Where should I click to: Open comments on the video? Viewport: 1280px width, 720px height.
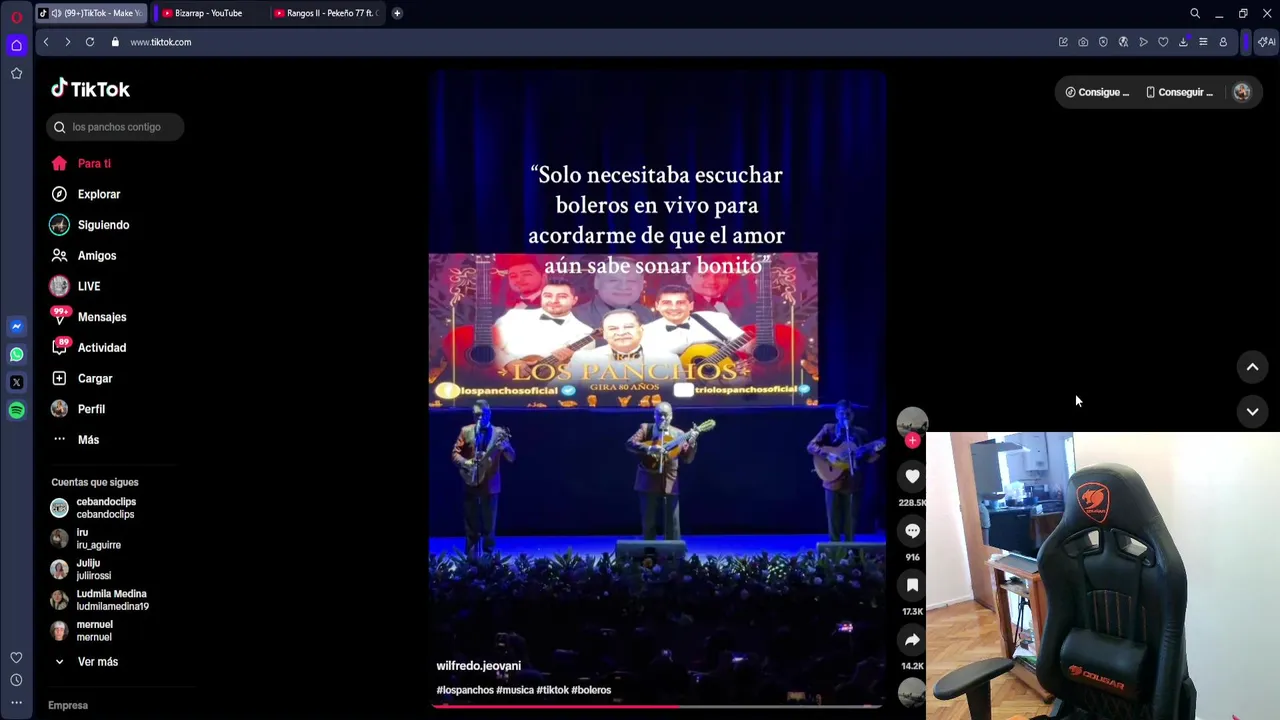click(912, 531)
